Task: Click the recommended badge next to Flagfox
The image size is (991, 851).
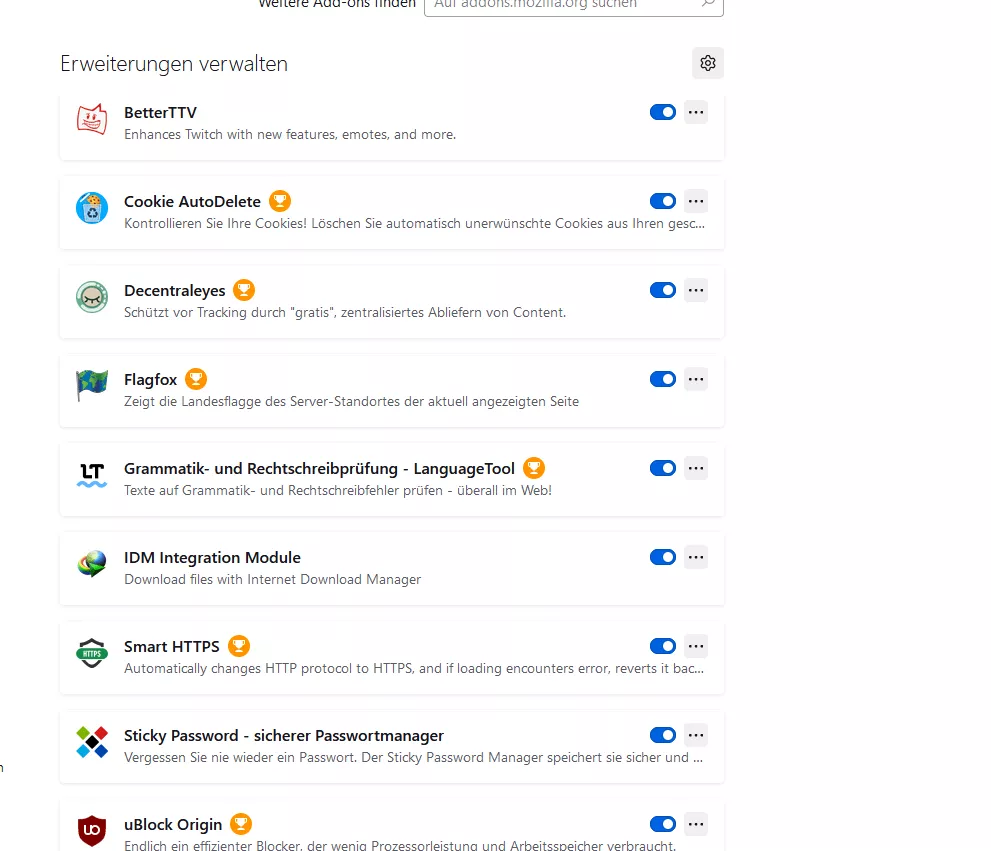Action: click(x=196, y=379)
